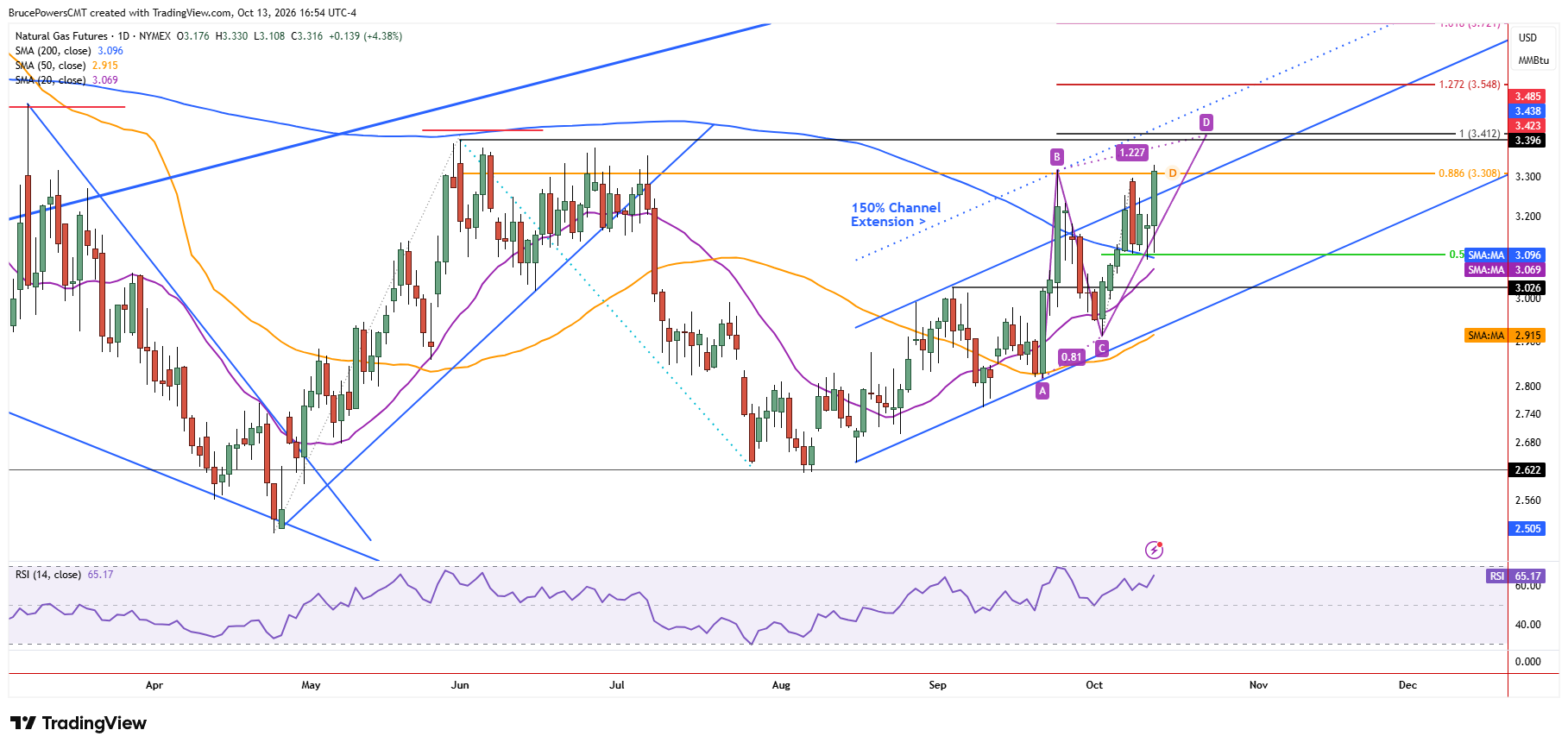Click the Dec label on time axis
The width and height of the screenshot is (1568, 749).
pos(1407,685)
